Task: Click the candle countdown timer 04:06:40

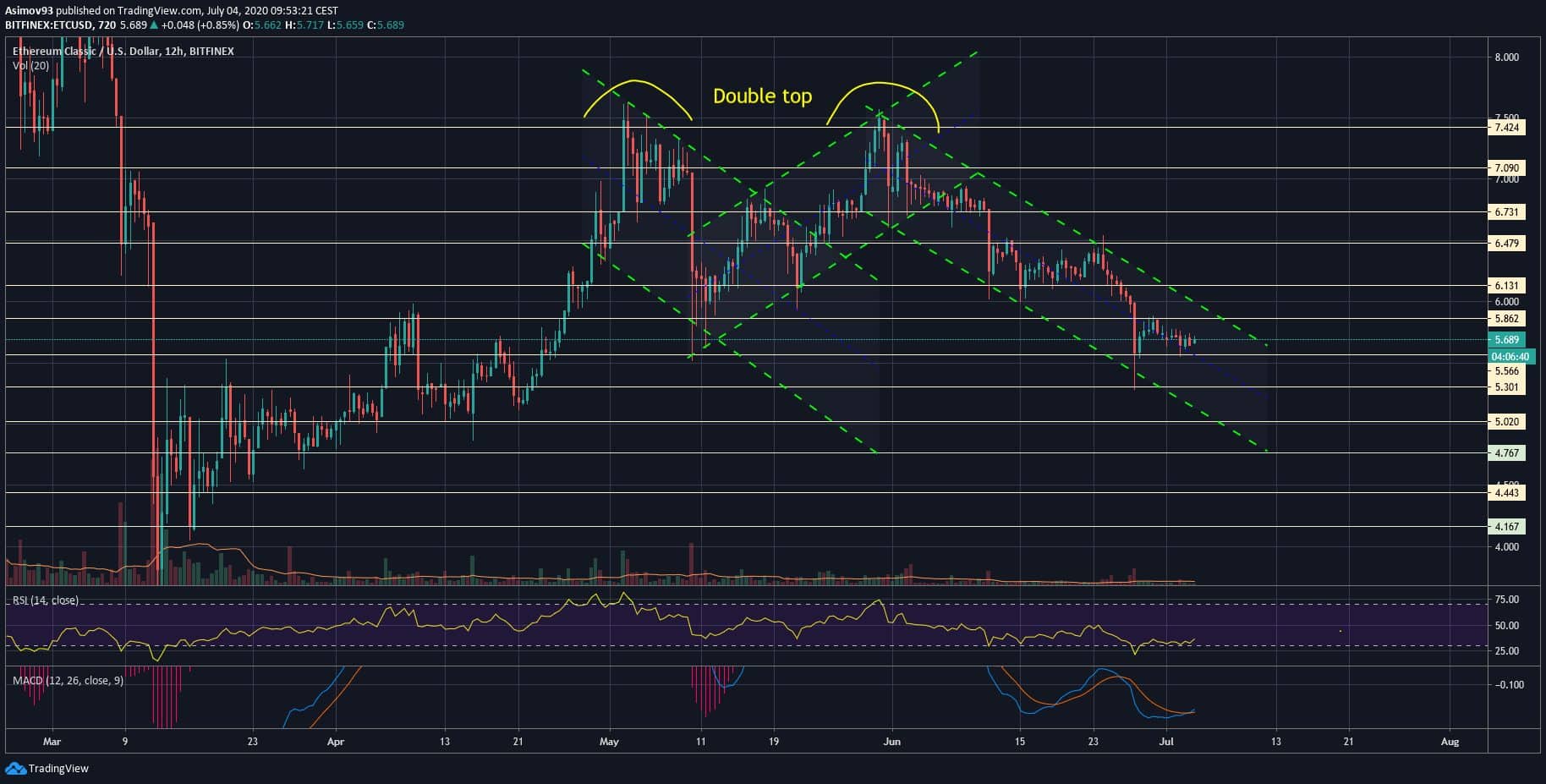Action: click(1510, 357)
